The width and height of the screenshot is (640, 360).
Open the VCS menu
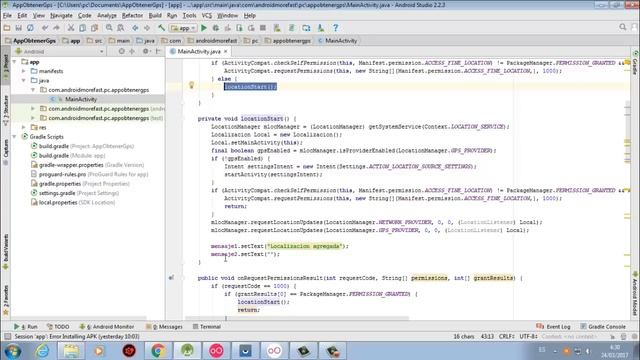[207, 16]
